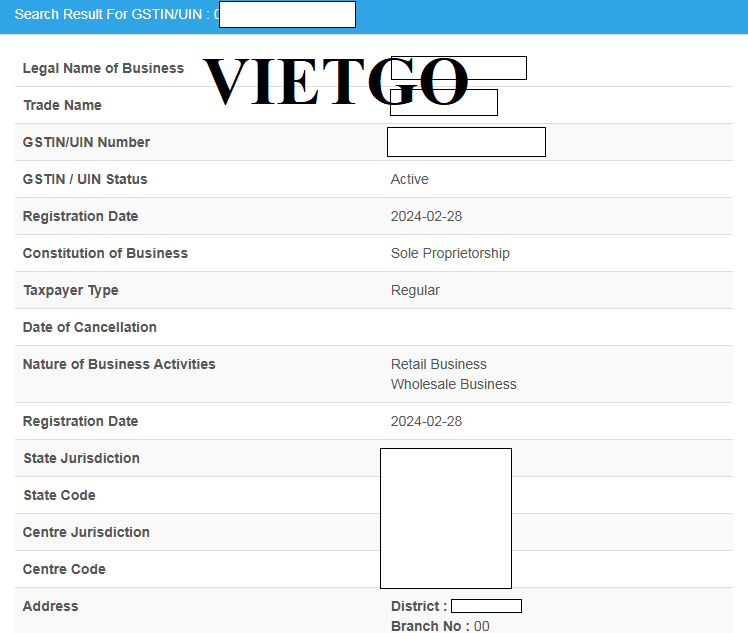Click the VIETGO watermark logo

(x=335, y=82)
